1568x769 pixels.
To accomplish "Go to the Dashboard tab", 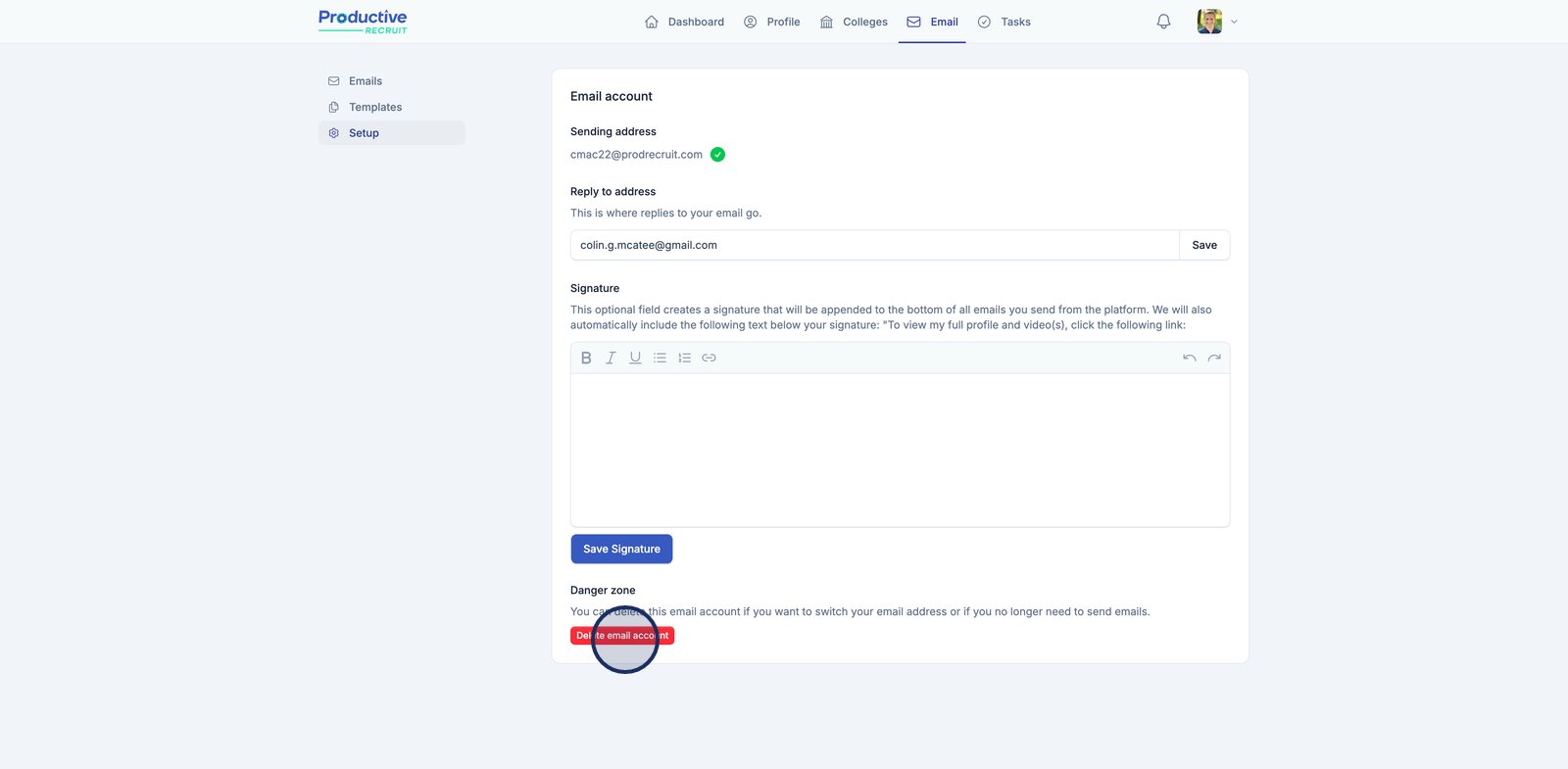I will click(x=685, y=22).
